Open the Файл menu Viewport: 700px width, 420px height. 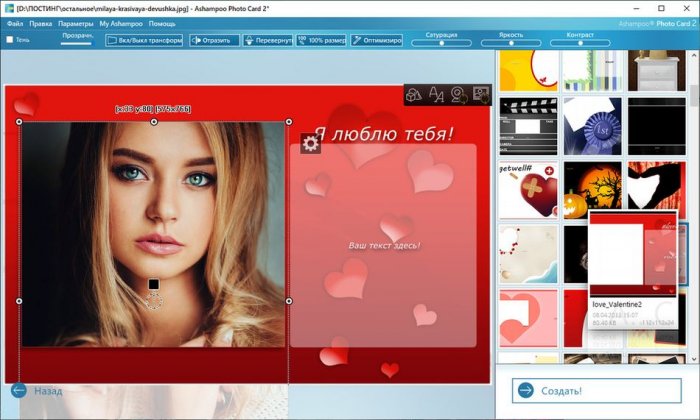(x=15, y=24)
